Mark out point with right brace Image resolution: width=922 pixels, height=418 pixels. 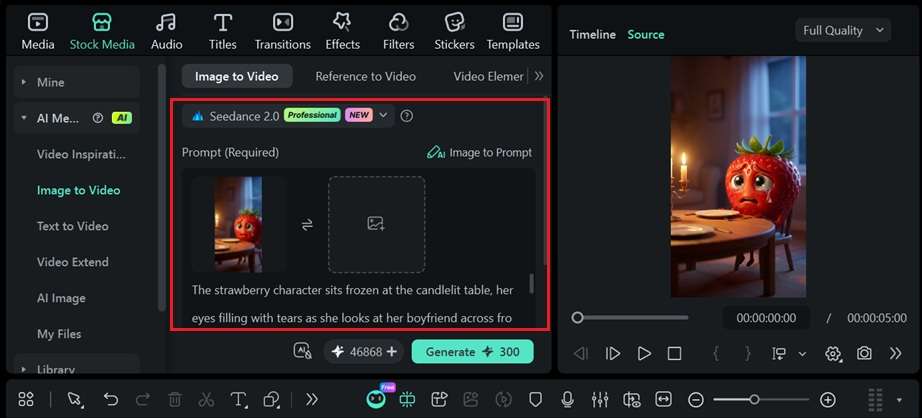(748, 353)
